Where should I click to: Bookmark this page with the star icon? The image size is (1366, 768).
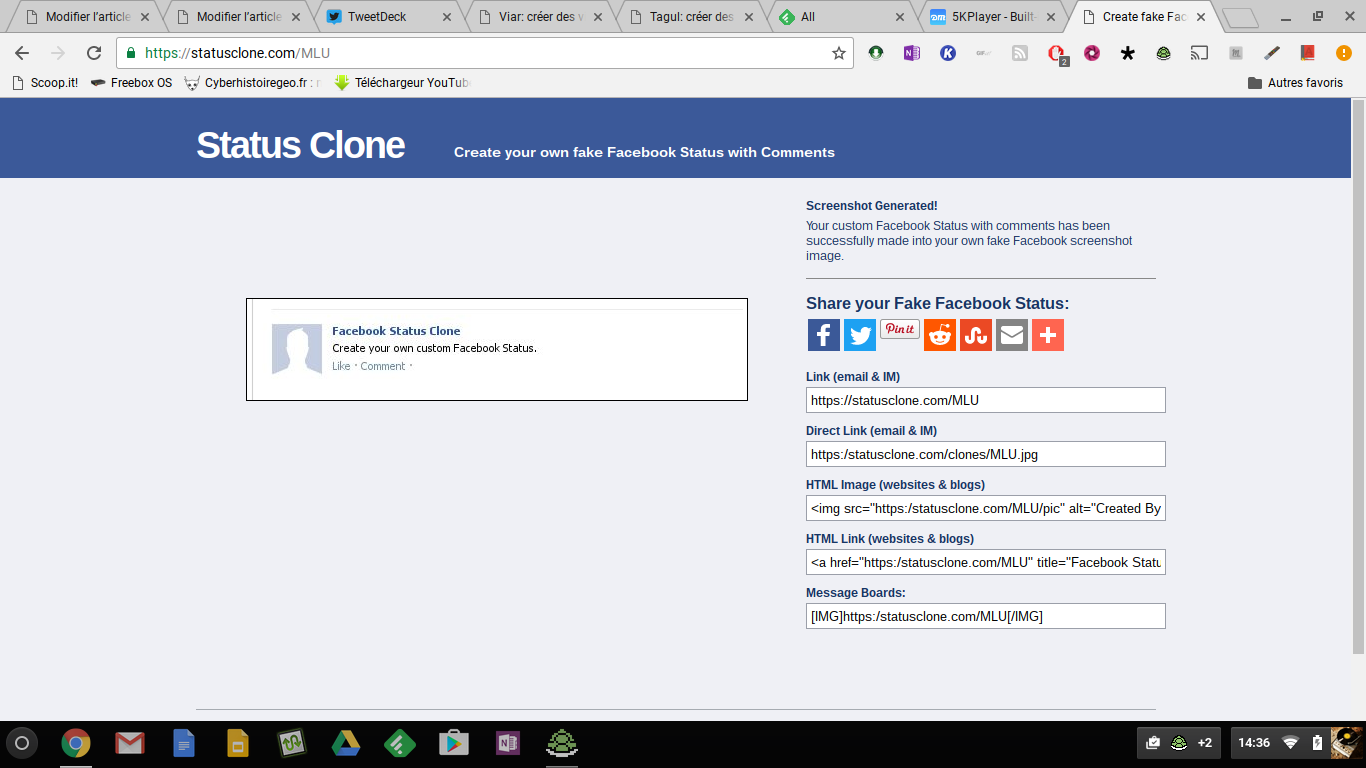[x=839, y=53]
